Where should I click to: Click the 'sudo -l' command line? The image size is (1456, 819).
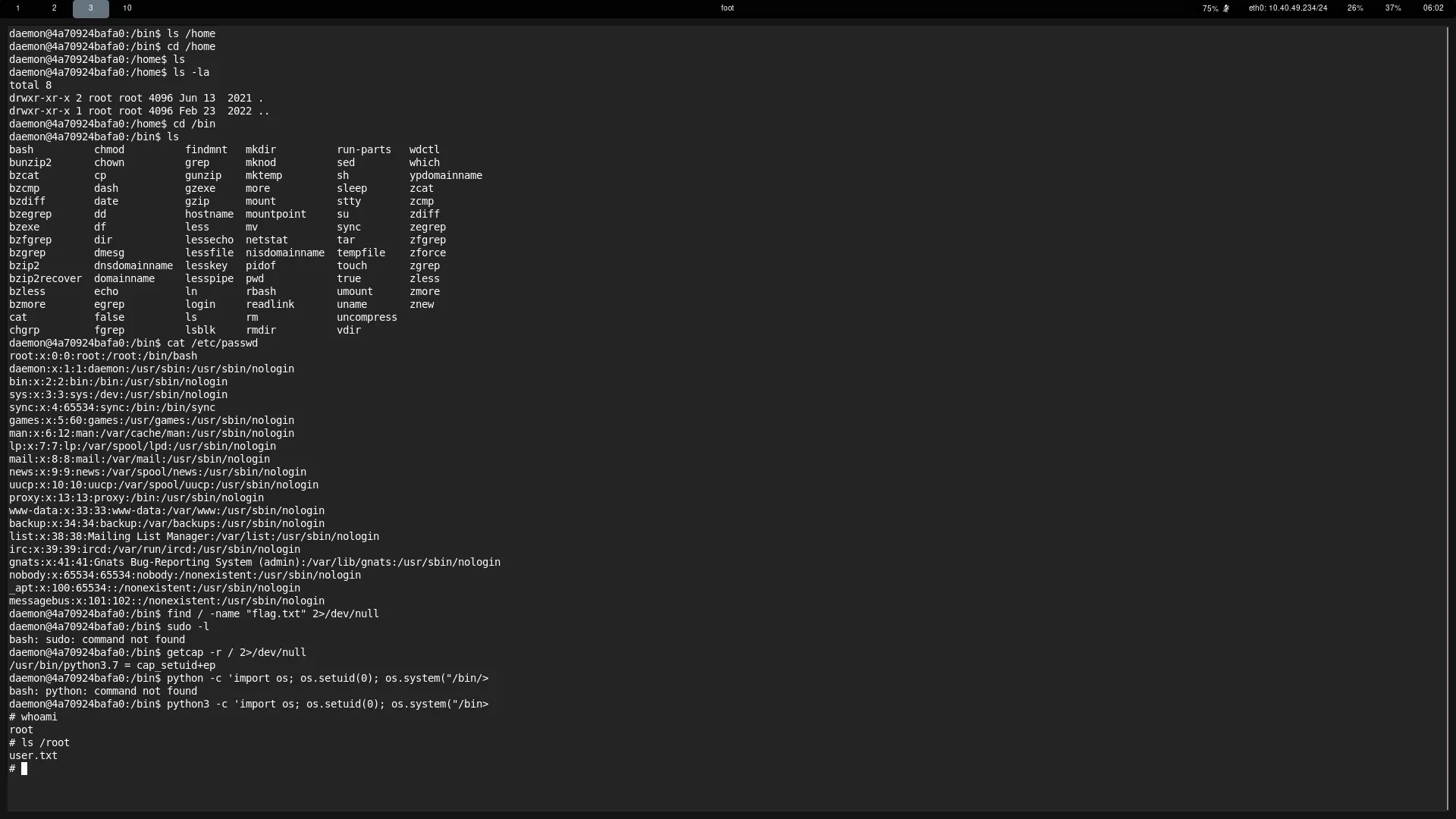tap(109, 626)
